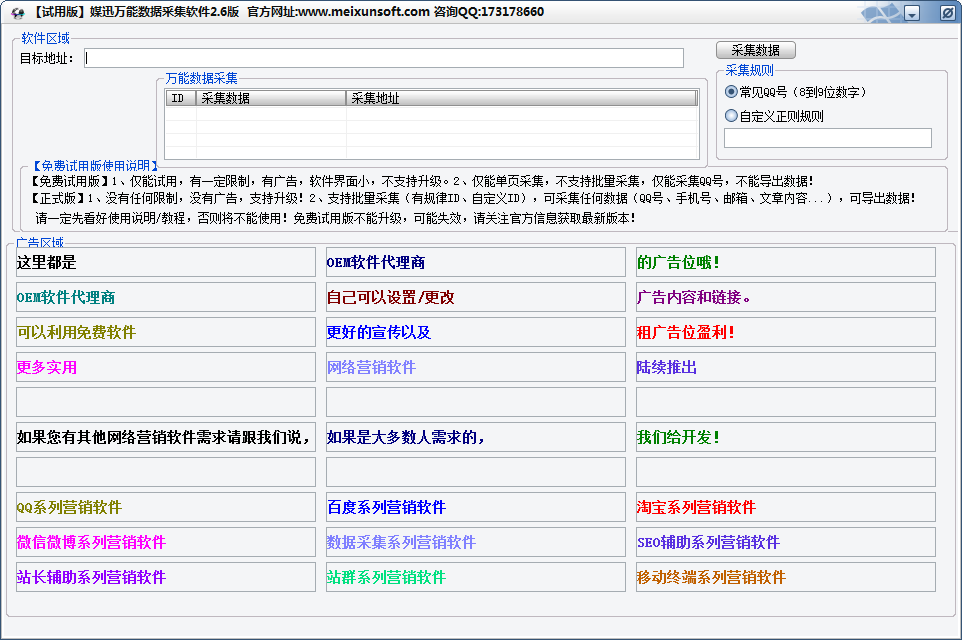This screenshot has height=640, width=962.
Task: Click the 站长辅助系列营销软件 cell
Action: tap(166, 577)
